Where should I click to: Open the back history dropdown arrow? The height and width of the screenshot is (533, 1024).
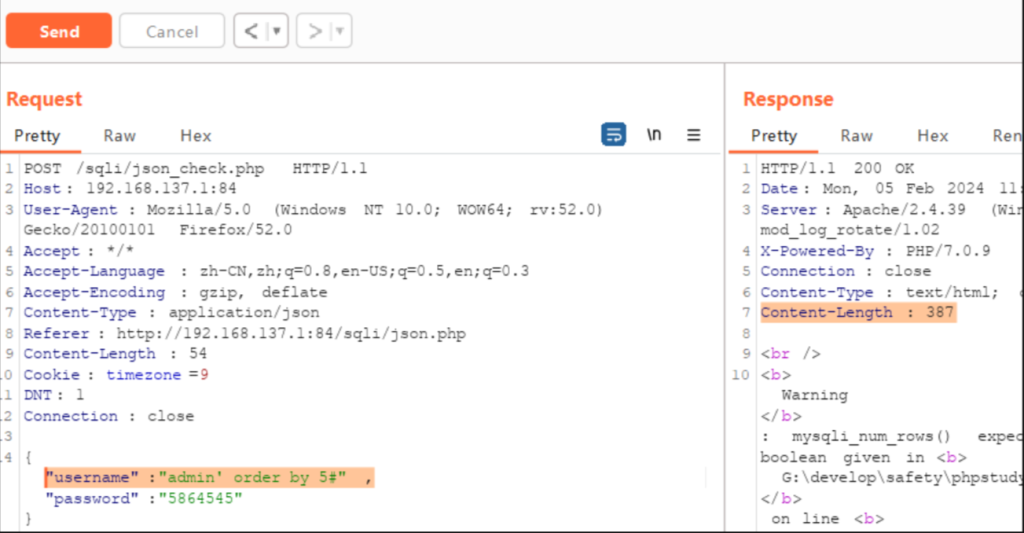277,31
